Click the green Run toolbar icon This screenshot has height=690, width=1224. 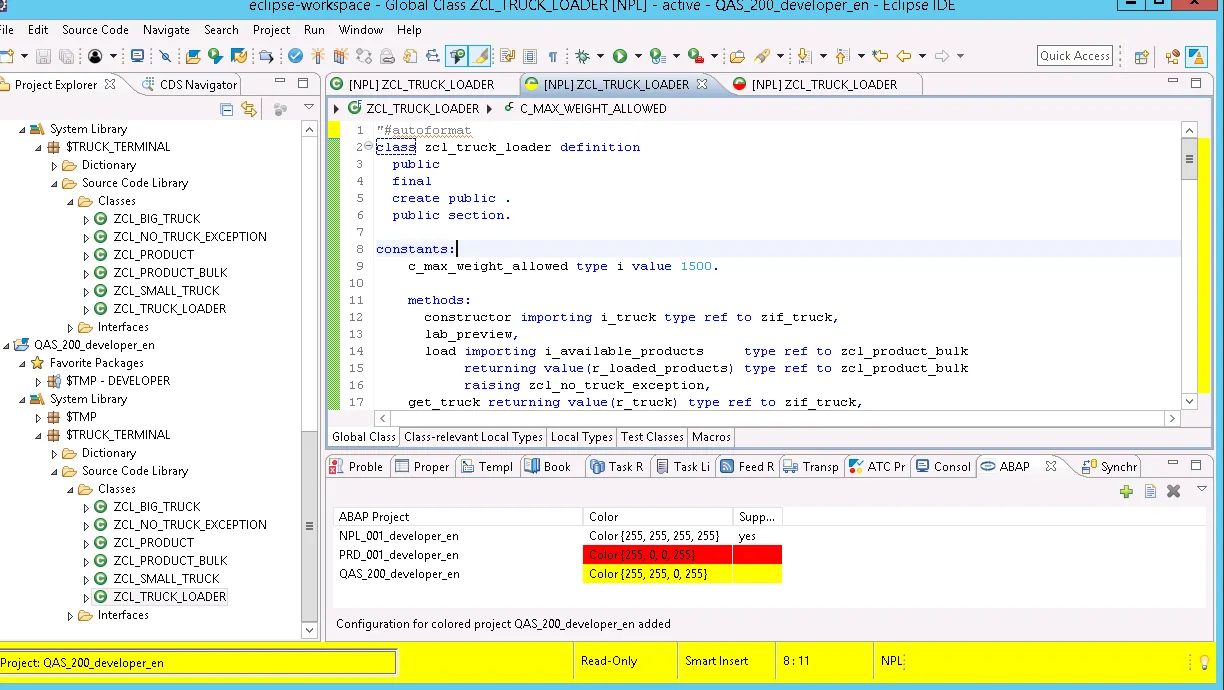pyautogui.click(x=620, y=56)
